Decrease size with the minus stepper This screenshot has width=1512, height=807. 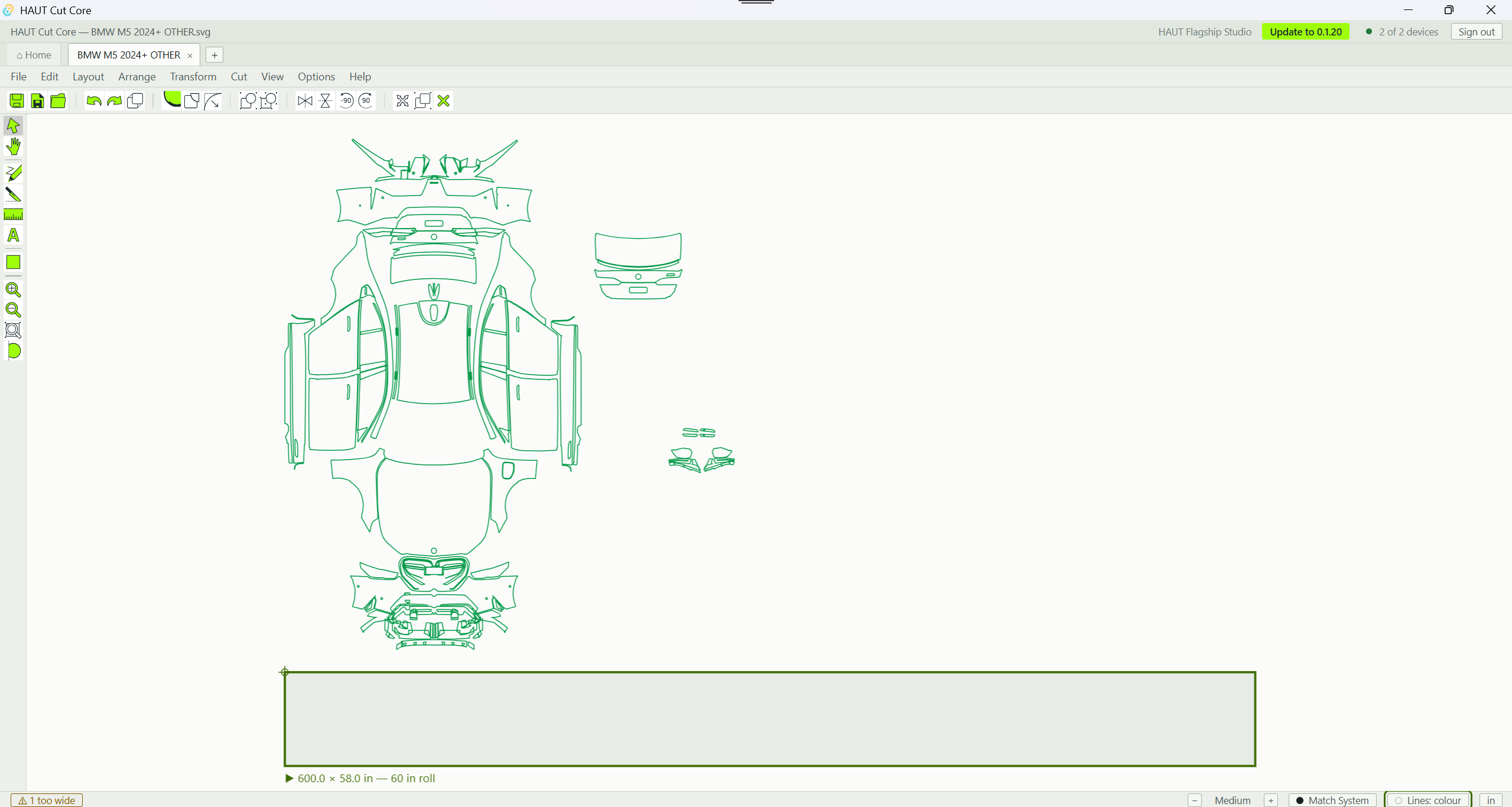pos(1195,801)
